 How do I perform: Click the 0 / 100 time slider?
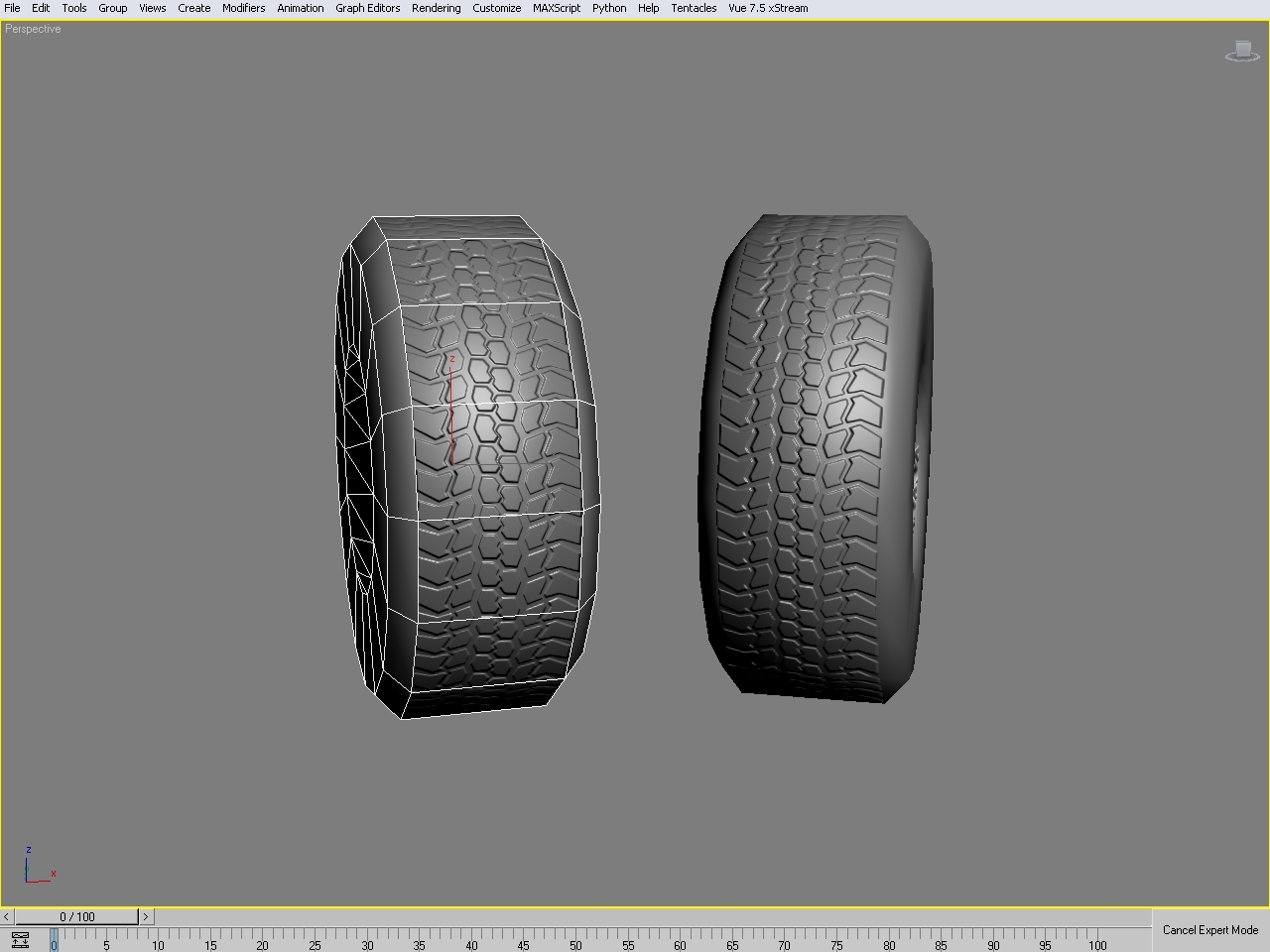77,916
